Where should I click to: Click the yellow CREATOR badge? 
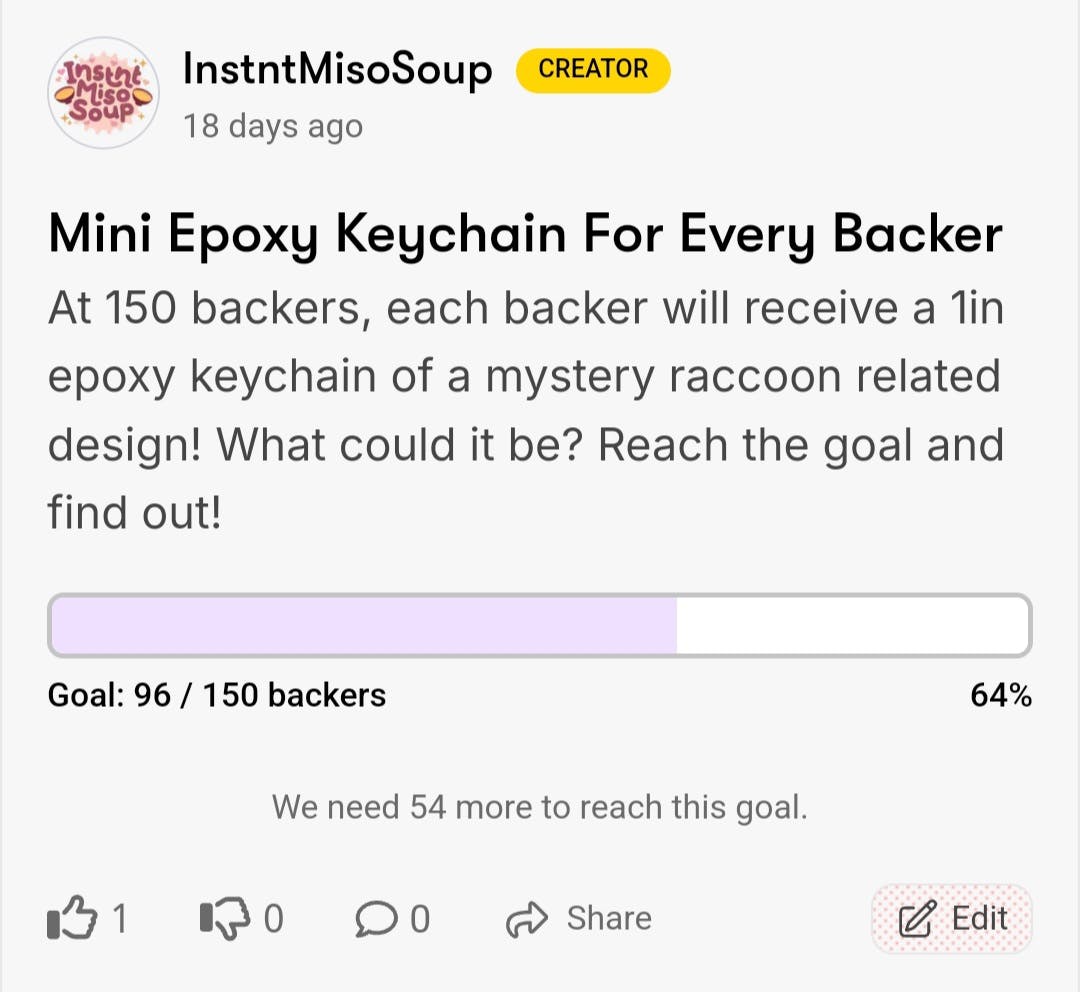click(x=593, y=70)
